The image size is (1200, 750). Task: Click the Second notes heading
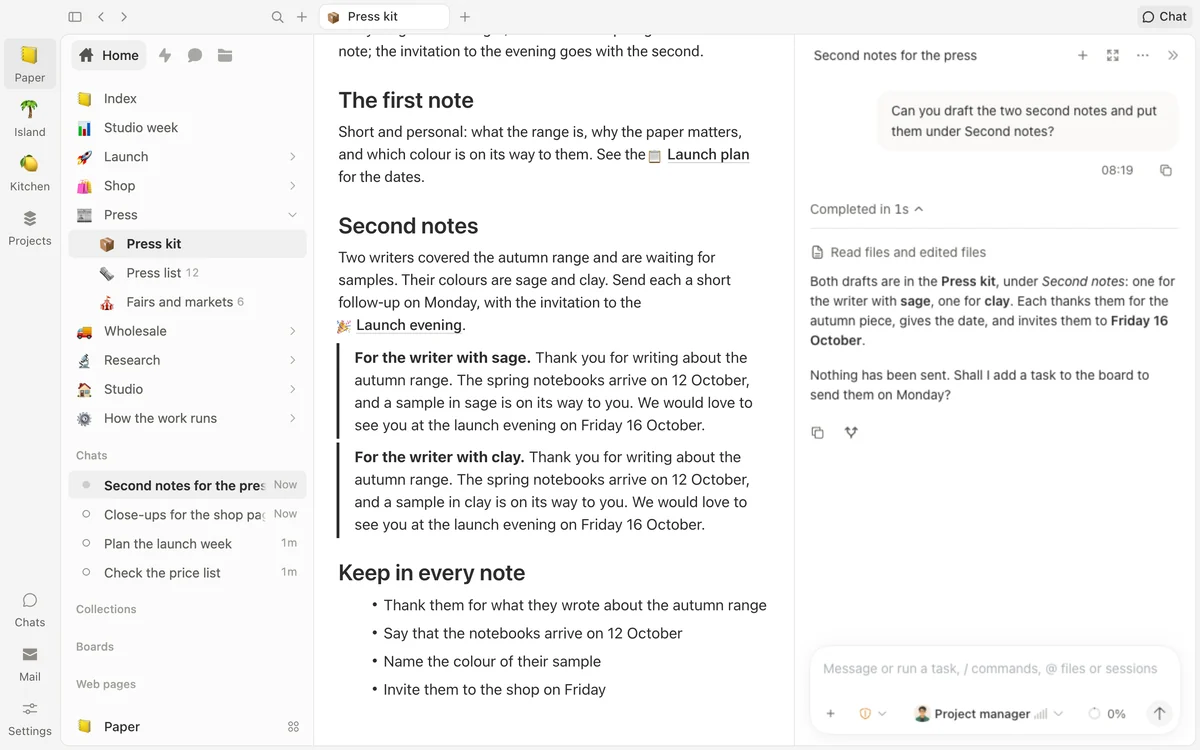click(x=408, y=226)
